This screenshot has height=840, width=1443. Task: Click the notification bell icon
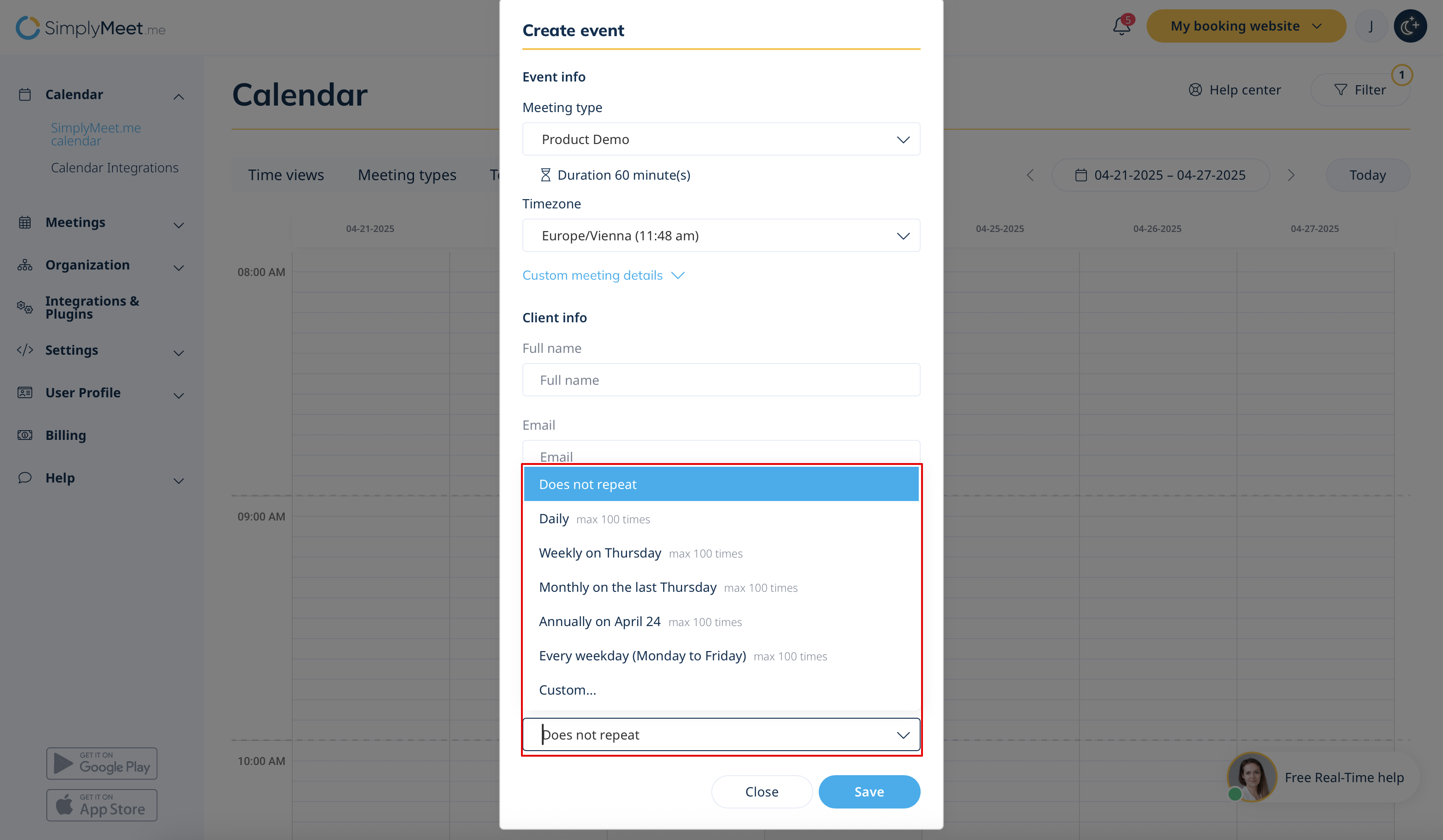(x=1121, y=26)
